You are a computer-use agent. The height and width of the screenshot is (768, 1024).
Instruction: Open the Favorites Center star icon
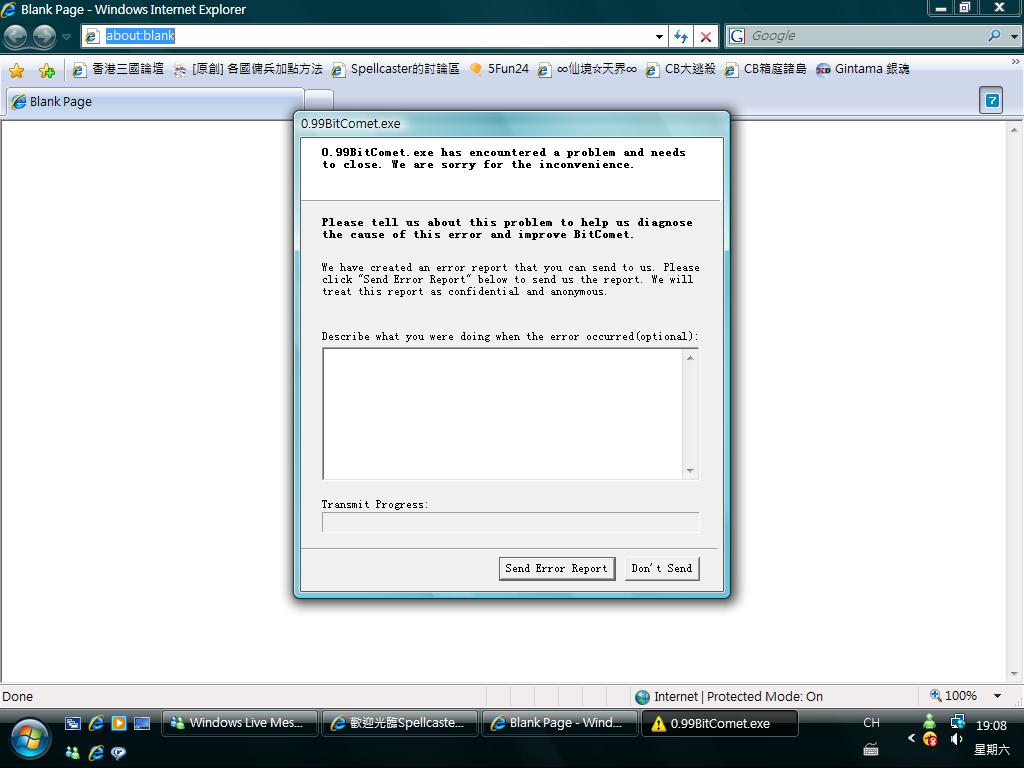coord(16,70)
